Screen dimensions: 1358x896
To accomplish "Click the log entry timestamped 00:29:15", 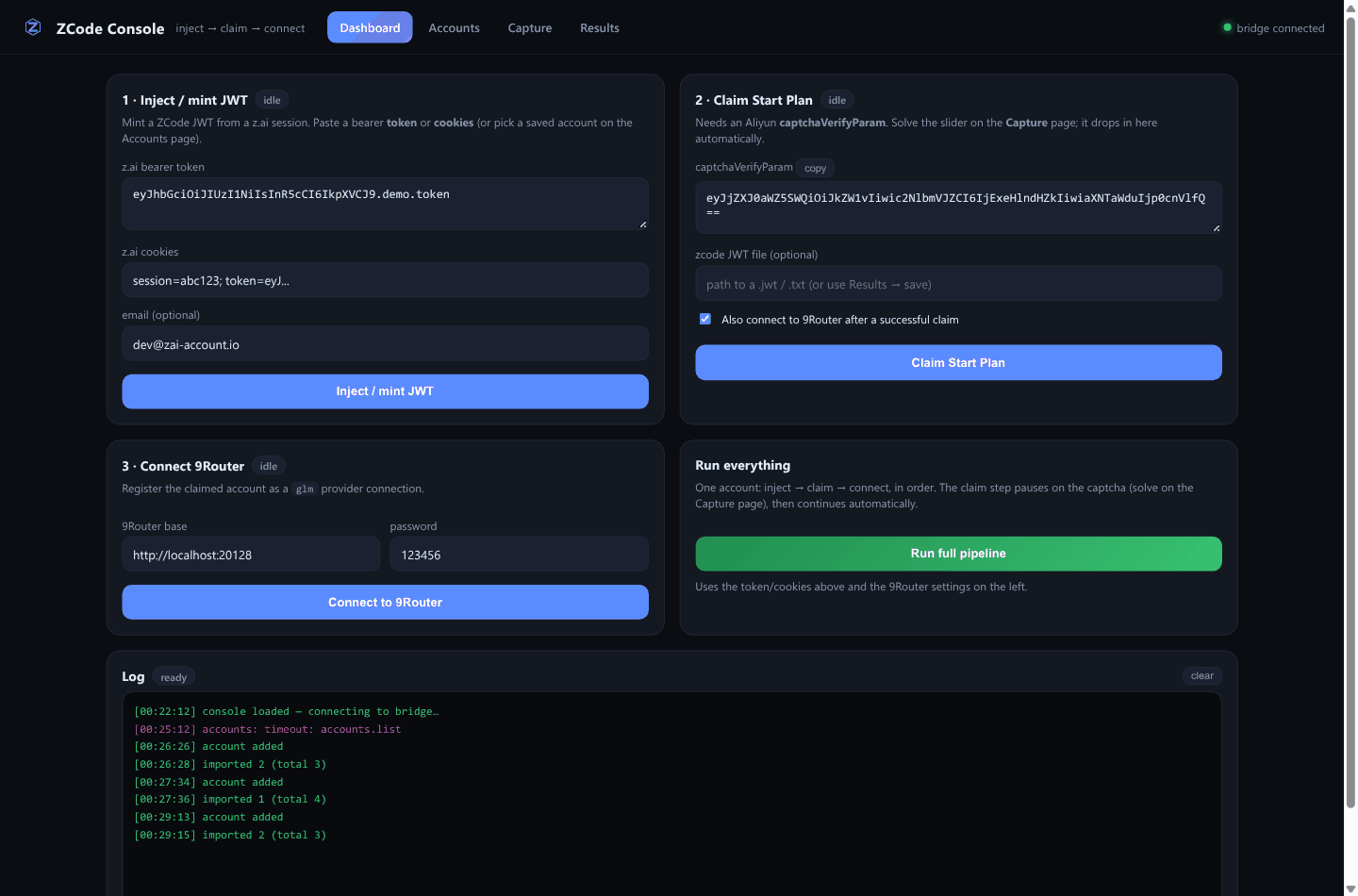I will pos(230,835).
